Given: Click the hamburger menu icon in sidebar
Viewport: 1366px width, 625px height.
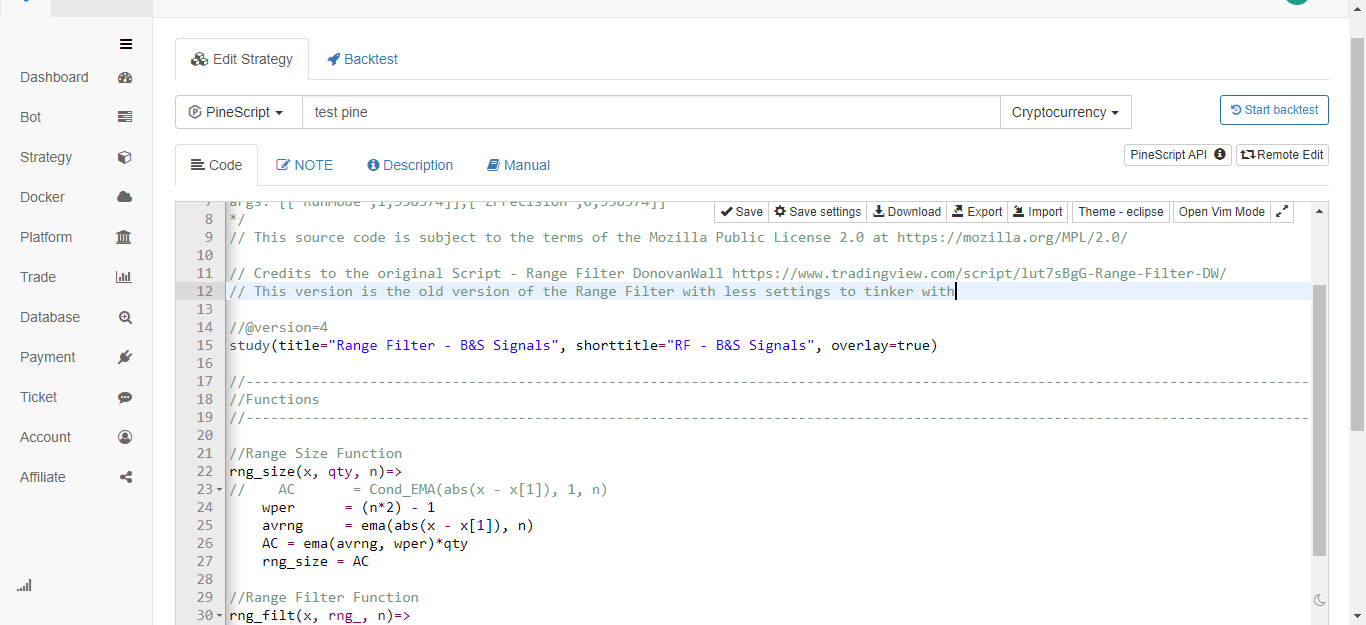Looking at the screenshot, I should point(126,44).
